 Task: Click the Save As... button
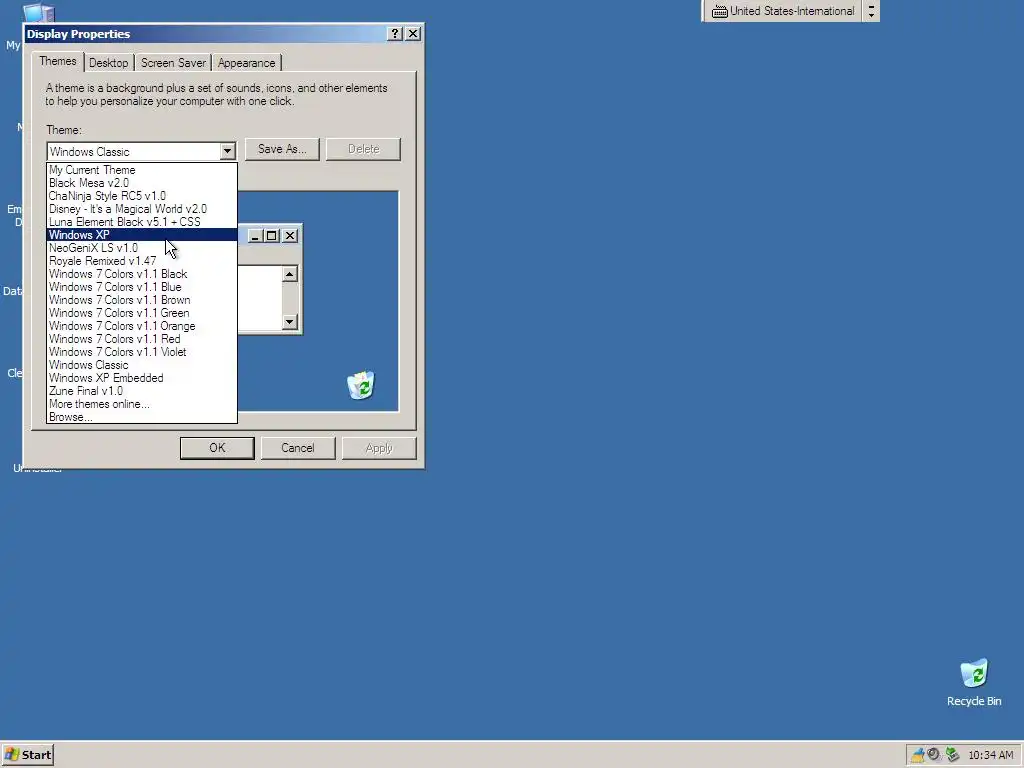coord(282,149)
